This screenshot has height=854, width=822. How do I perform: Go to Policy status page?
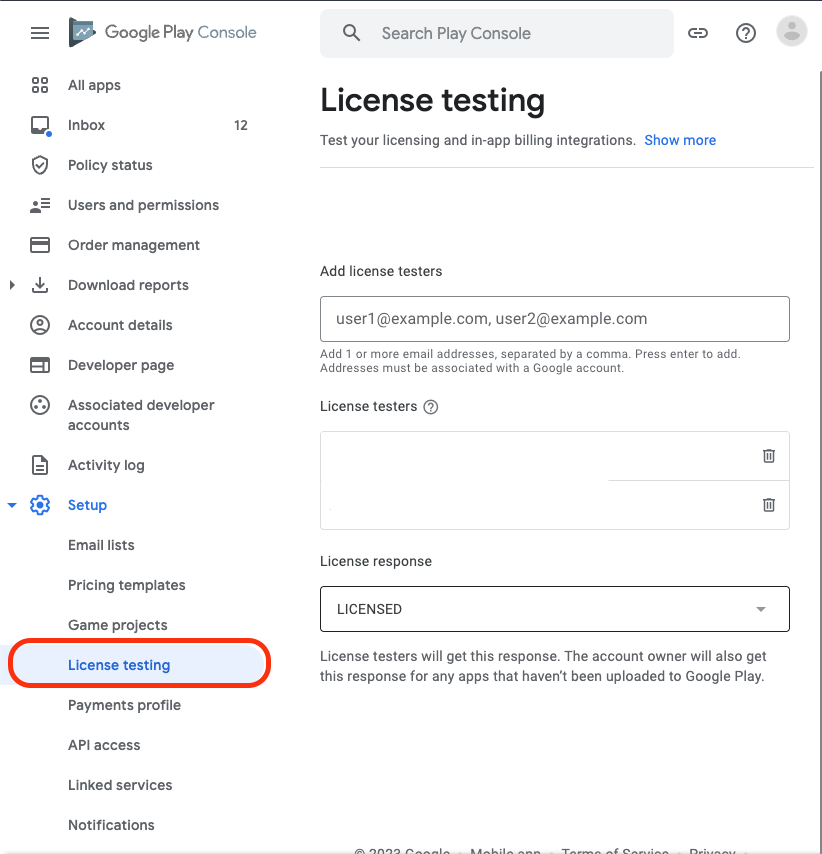tap(110, 165)
